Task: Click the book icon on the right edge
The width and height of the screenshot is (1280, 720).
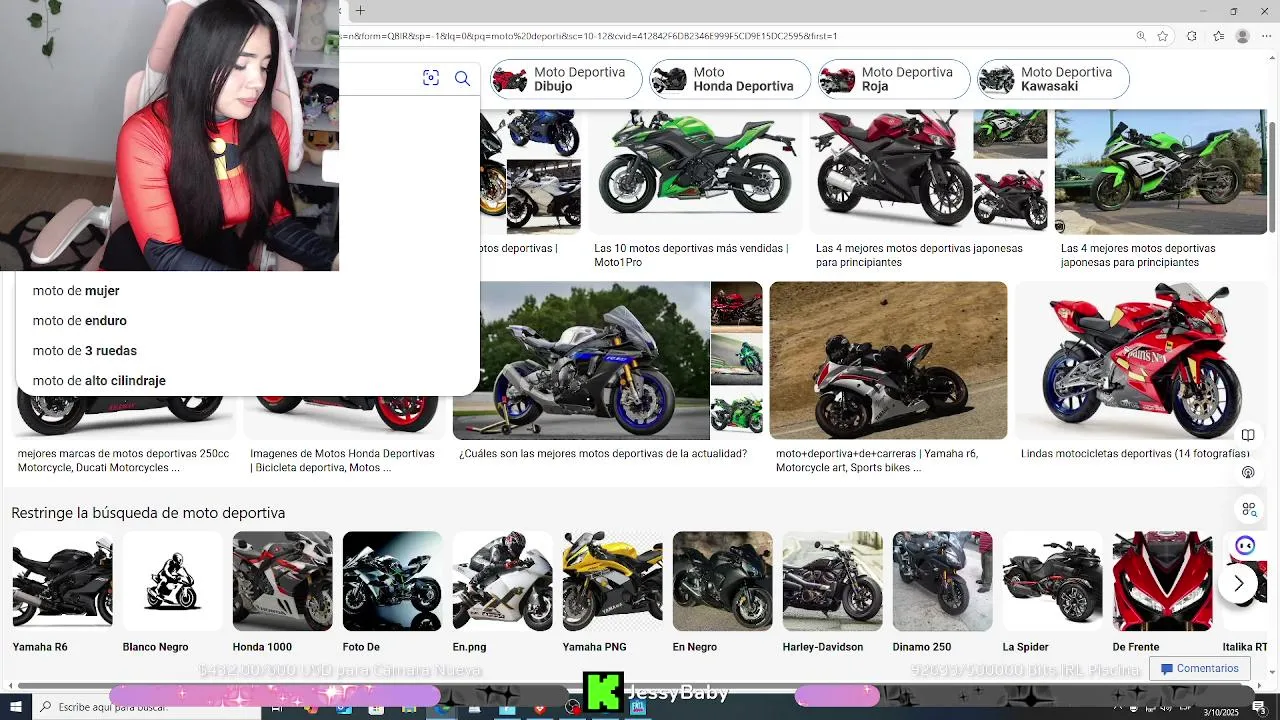Action: click(x=1248, y=435)
